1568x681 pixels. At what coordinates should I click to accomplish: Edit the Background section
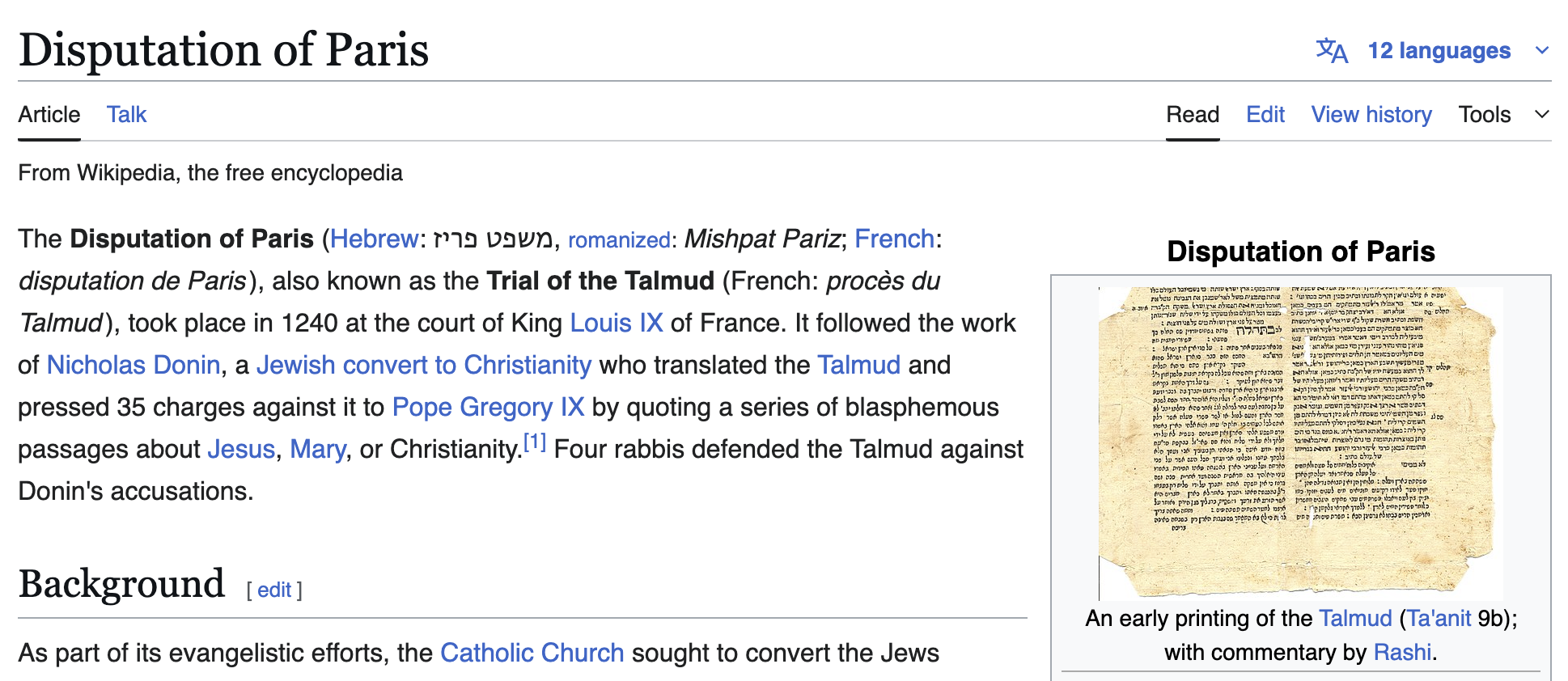pos(274,590)
